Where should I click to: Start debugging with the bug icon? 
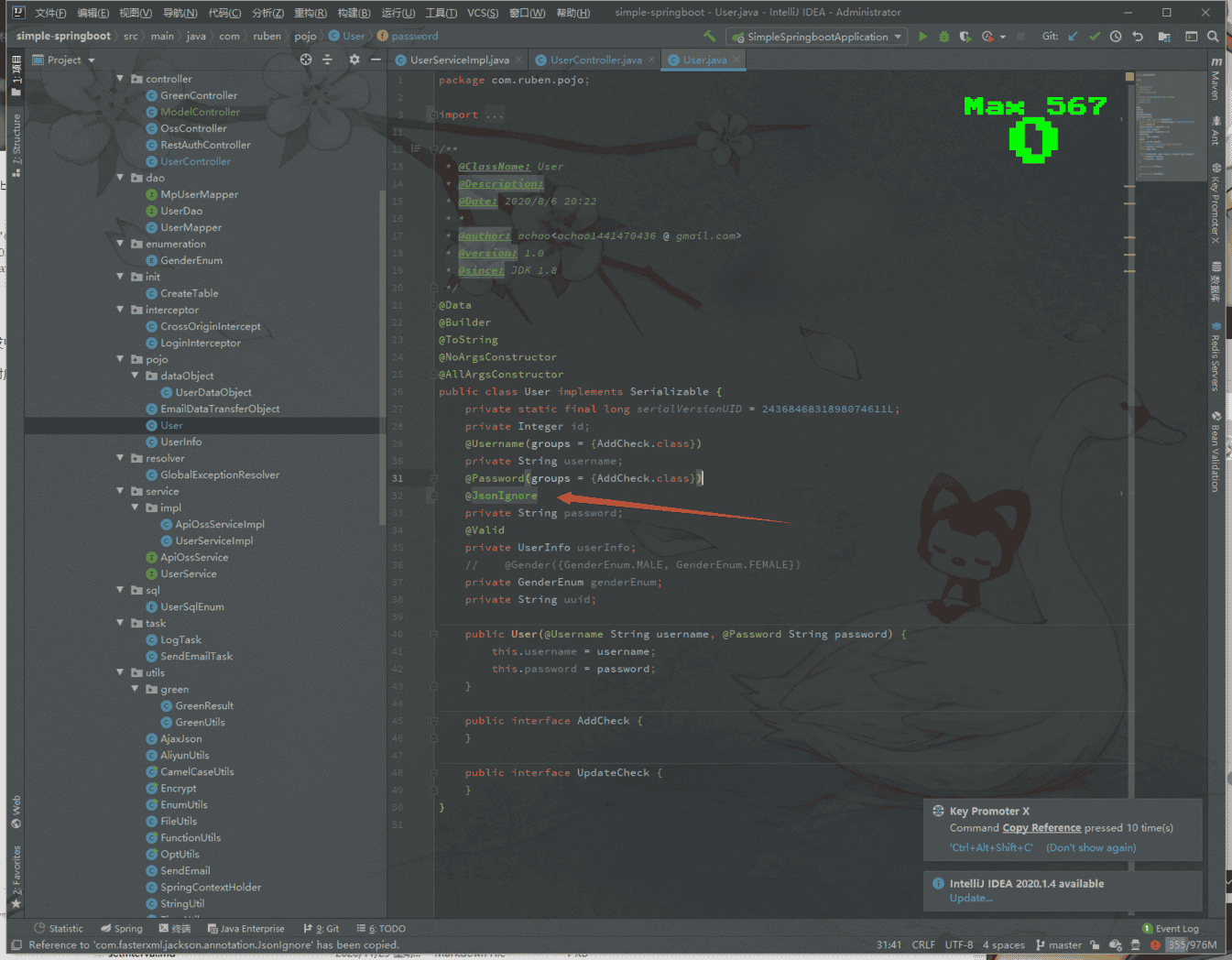[943, 37]
